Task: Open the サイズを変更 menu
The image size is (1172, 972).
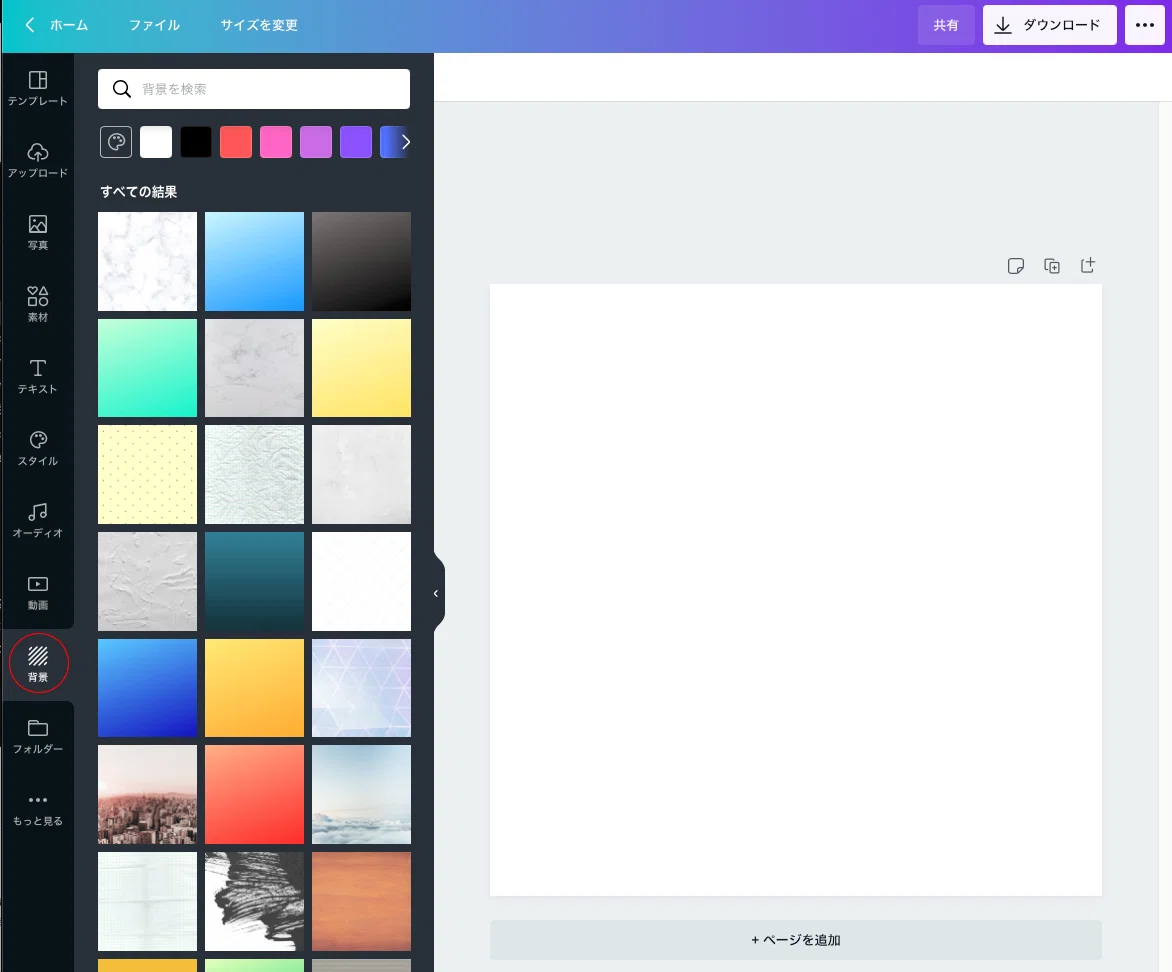Action: [259, 25]
